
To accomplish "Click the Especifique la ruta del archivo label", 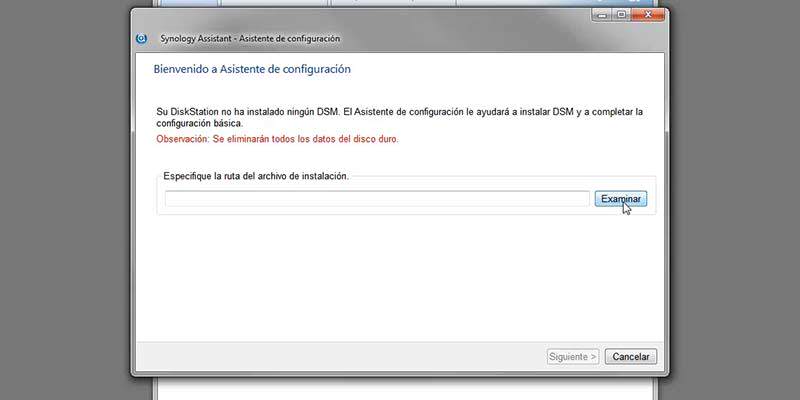I will click(256, 176).
